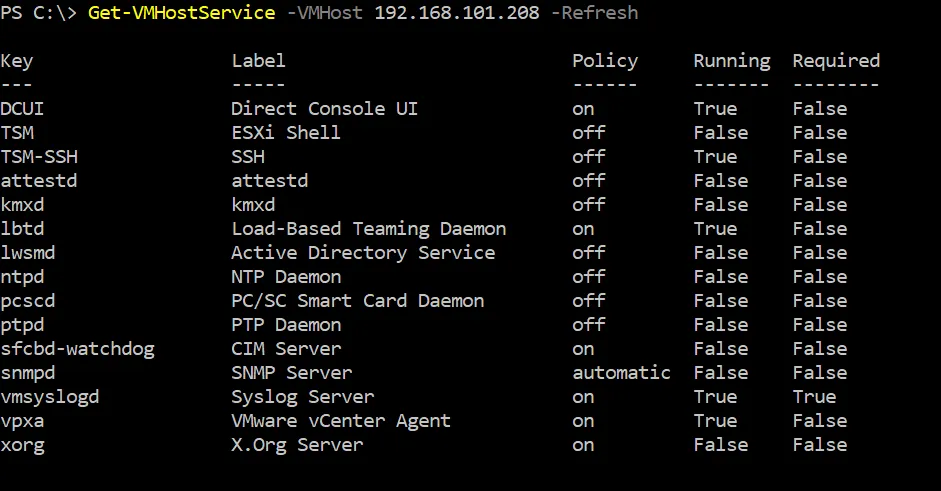Click the Required column header
Screen dimensions: 941x491
pos(836,61)
